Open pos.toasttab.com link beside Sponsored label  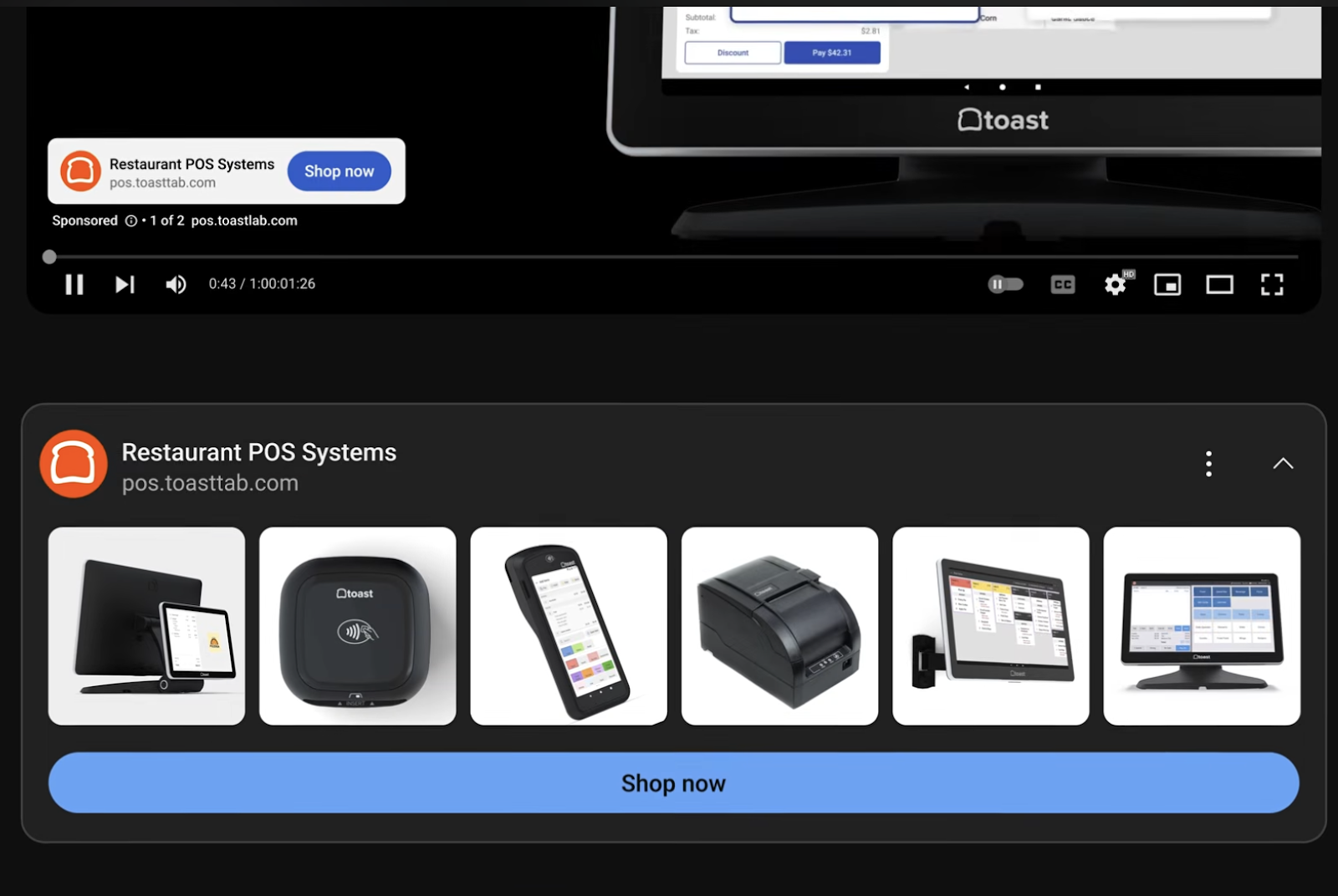click(244, 221)
